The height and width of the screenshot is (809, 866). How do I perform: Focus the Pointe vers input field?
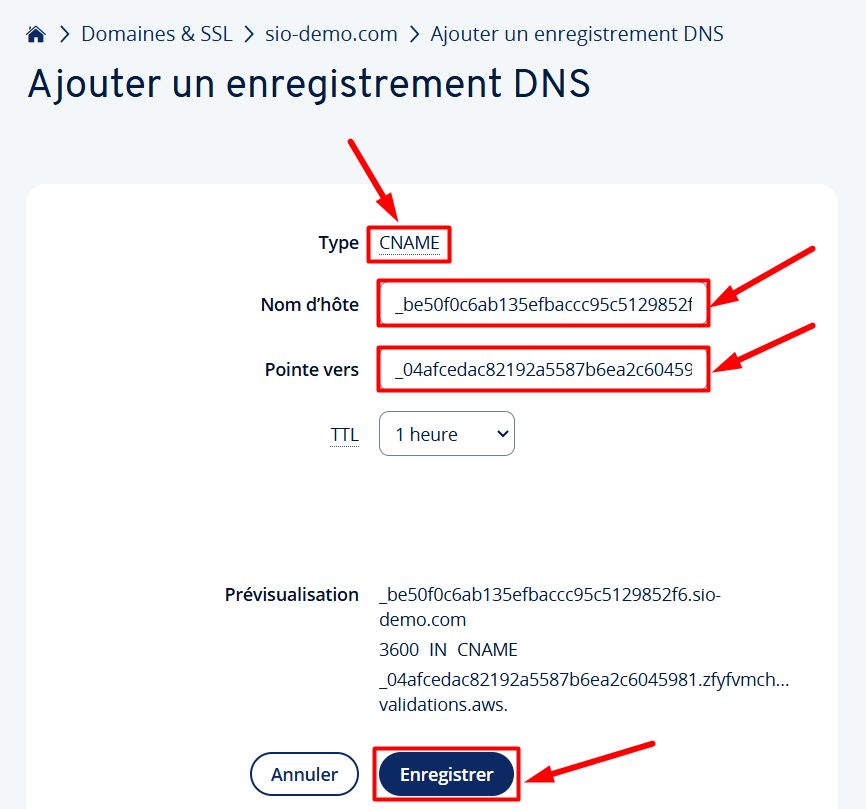point(543,369)
